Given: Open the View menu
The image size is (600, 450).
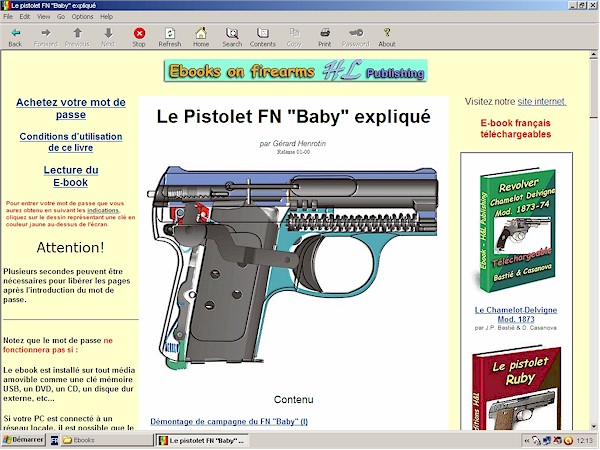Looking at the screenshot, I should click(44, 16).
